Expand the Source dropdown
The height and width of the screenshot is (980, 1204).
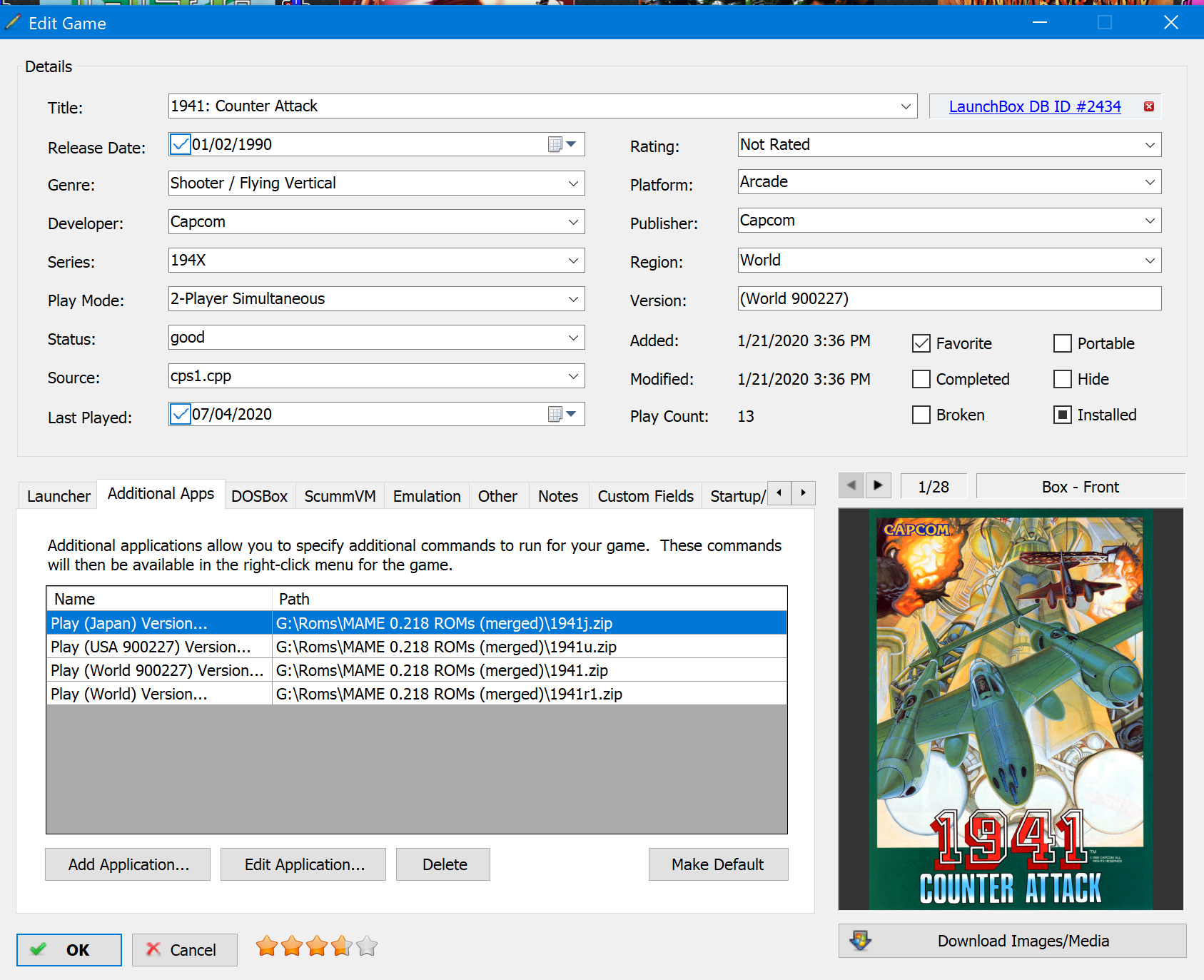(573, 376)
